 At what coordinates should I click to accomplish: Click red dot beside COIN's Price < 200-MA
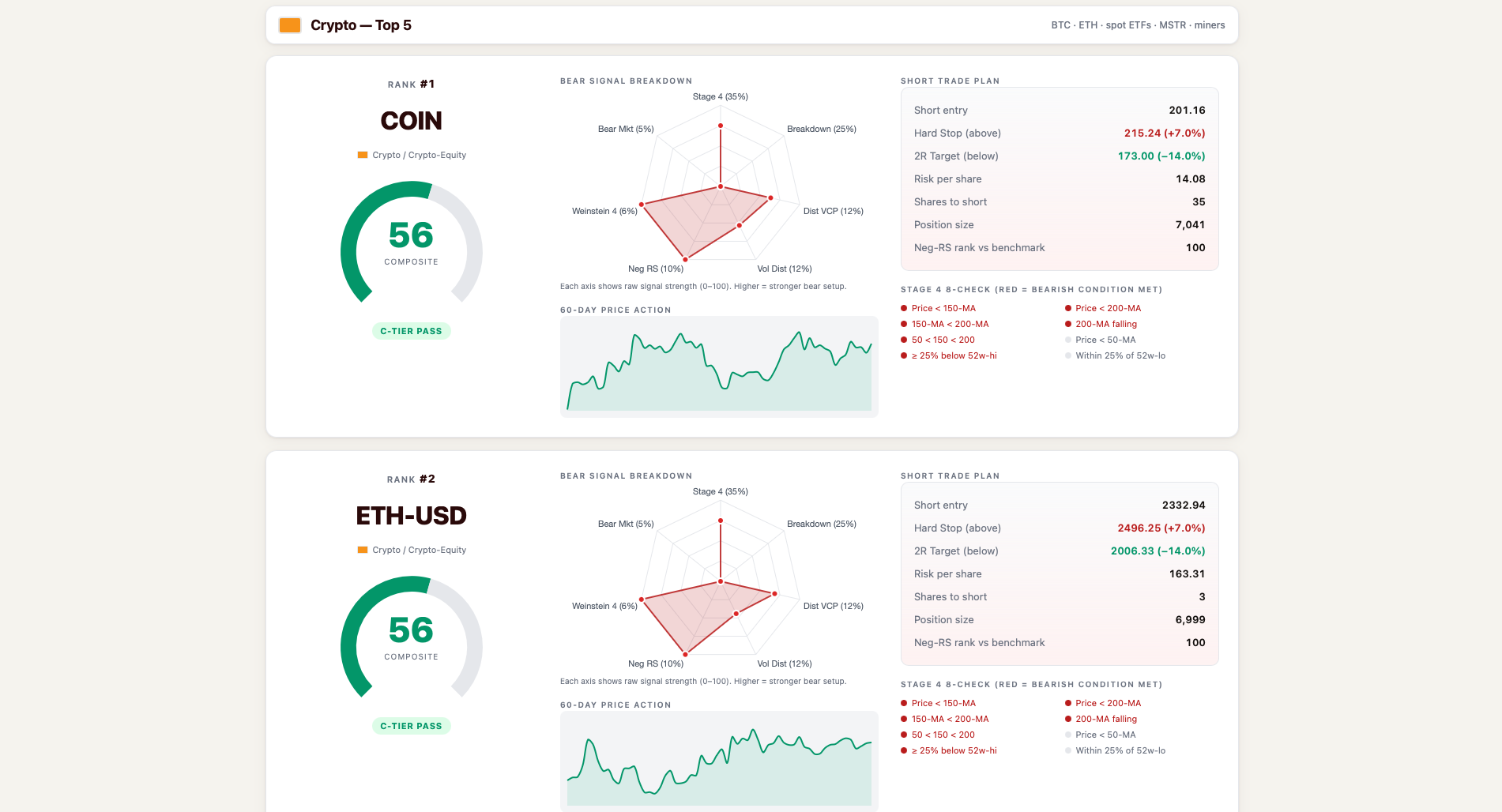(1068, 309)
